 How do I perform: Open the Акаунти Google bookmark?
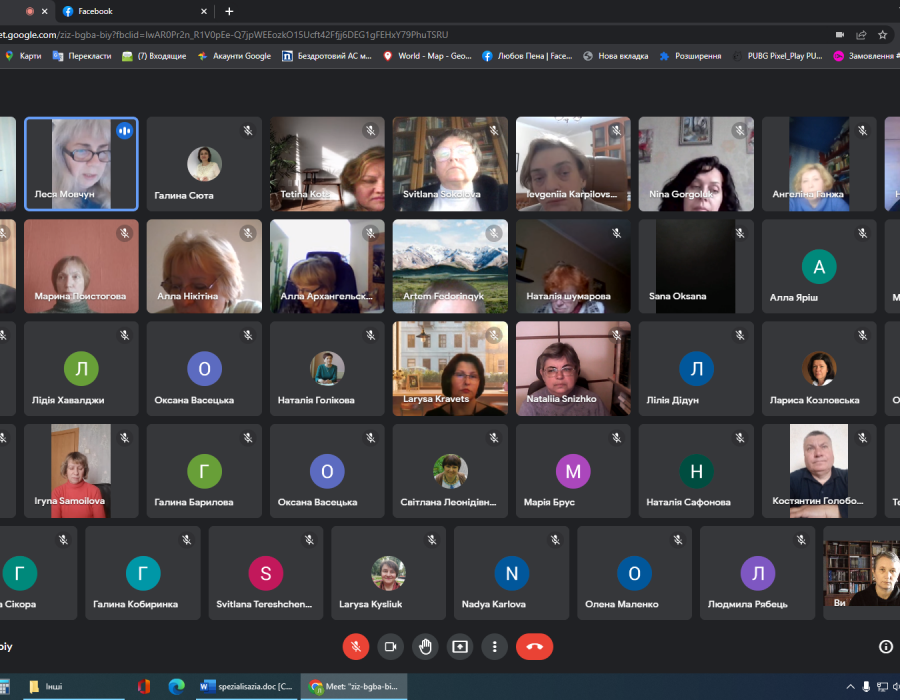tap(234, 56)
